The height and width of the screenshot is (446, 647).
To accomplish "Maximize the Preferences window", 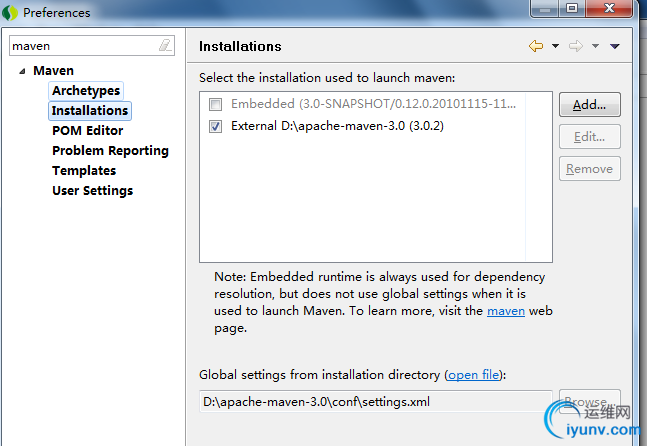I will pyautogui.click(x=572, y=9).
